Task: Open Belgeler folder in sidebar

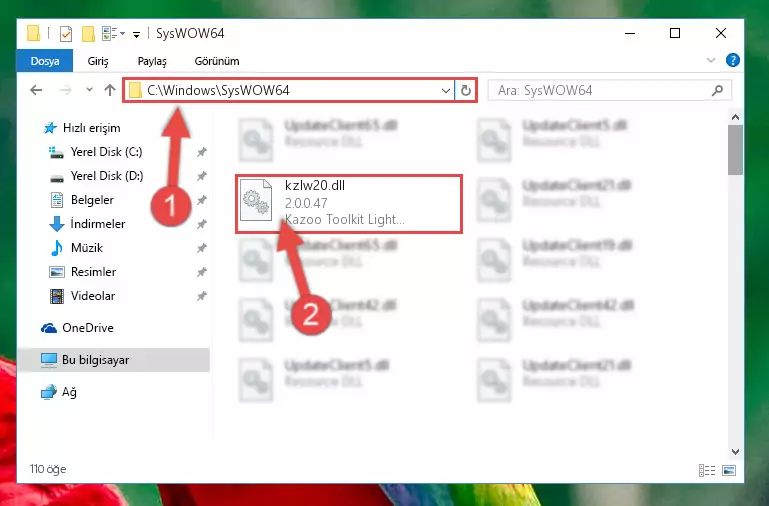Action: [x=92, y=200]
